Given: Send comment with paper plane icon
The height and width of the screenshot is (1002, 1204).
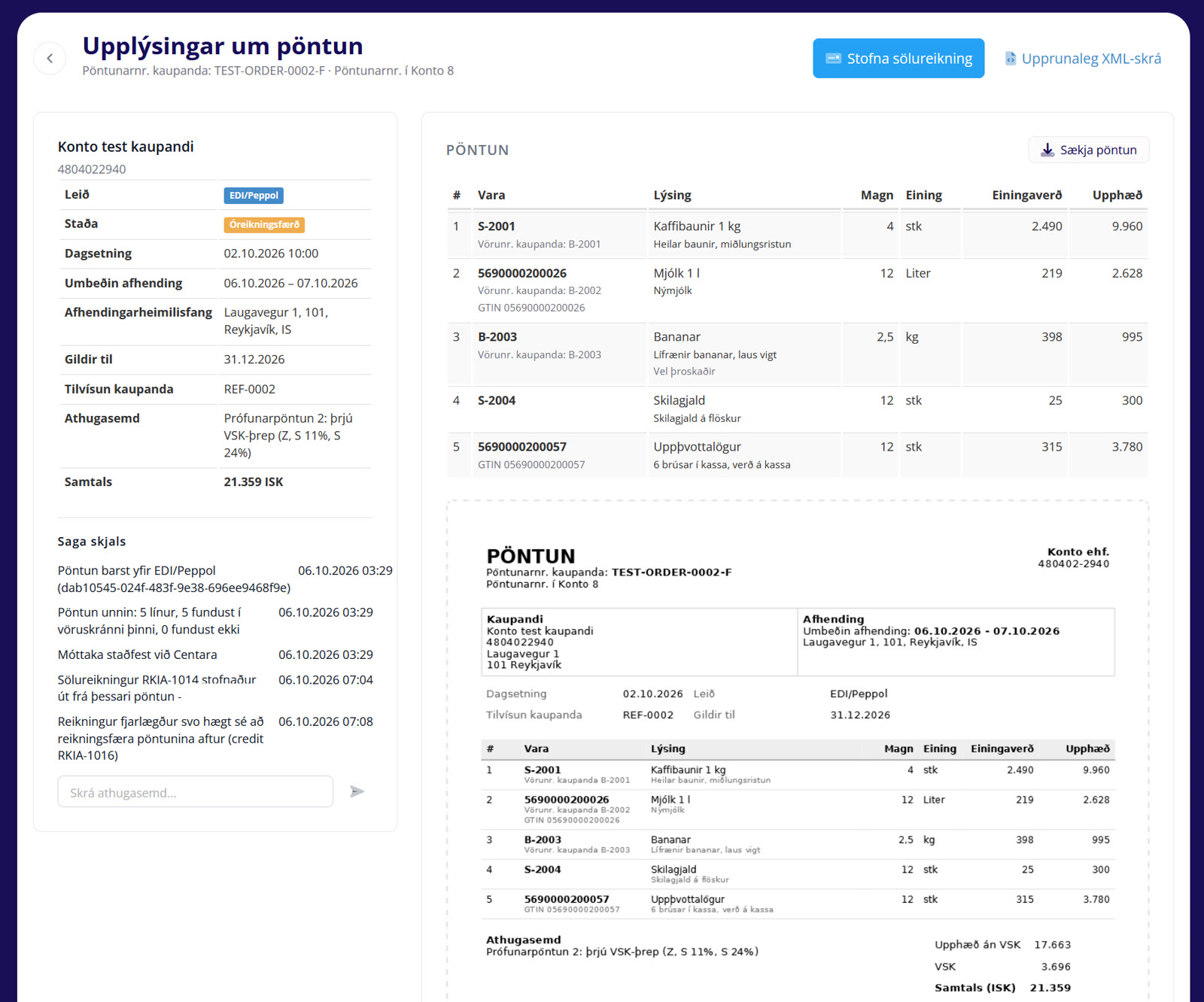Looking at the screenshot, I should coord(357,791).
